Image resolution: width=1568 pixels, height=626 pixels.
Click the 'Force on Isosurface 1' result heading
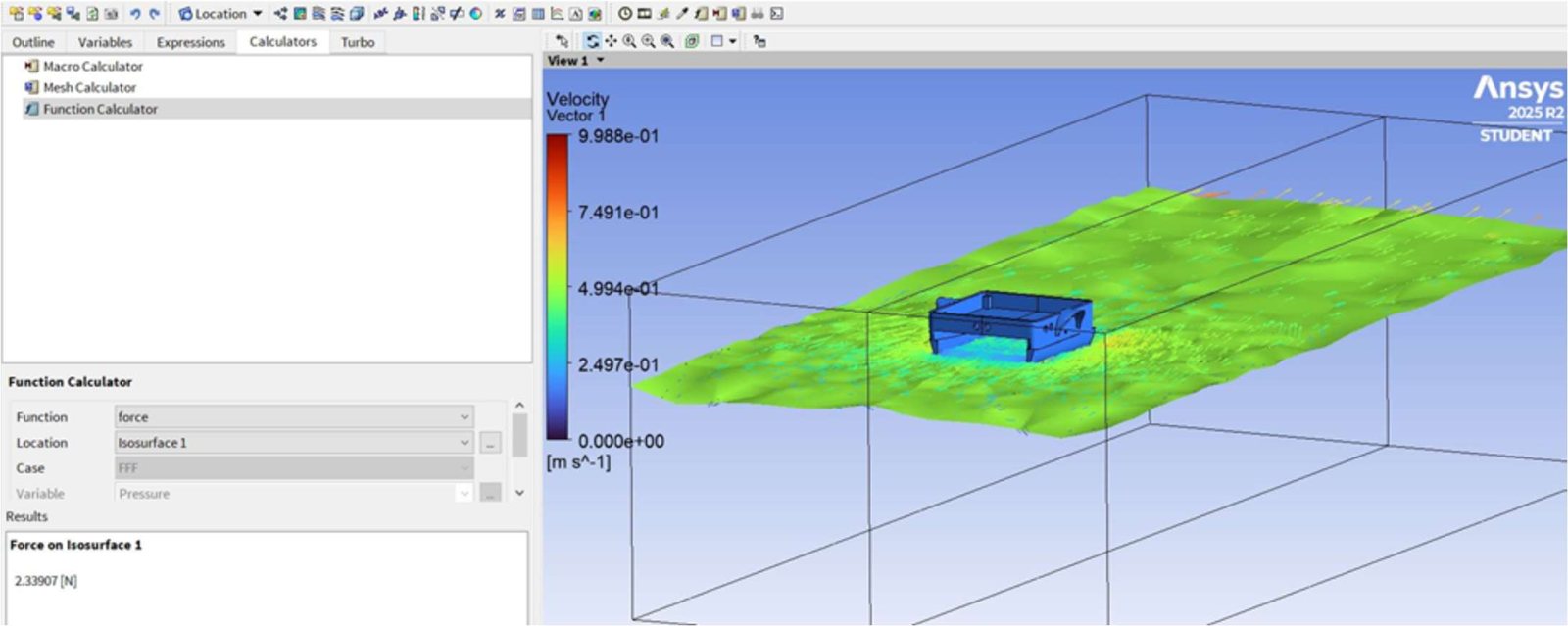click(75, 545)
